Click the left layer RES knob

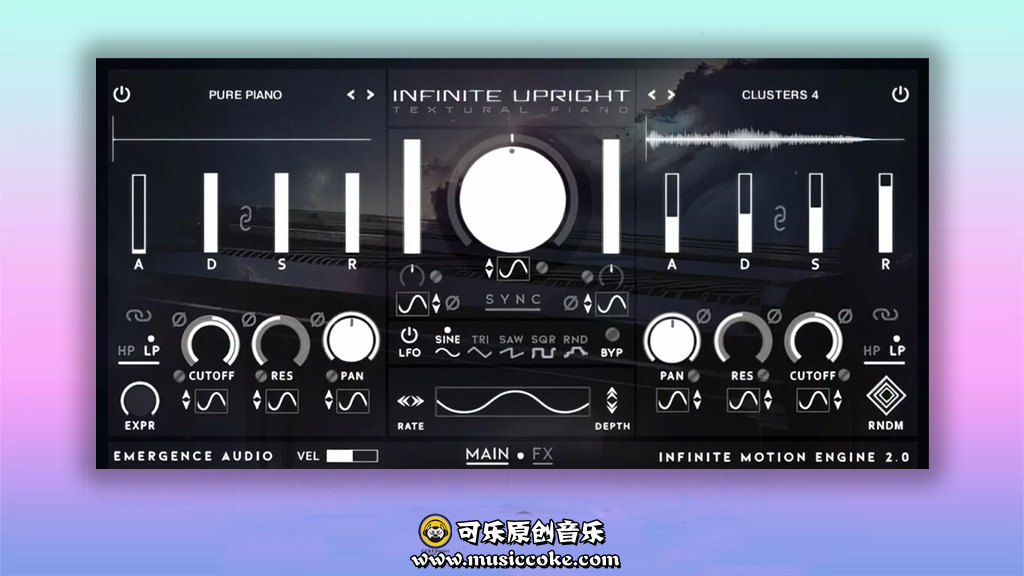click(x=281, y=340)
